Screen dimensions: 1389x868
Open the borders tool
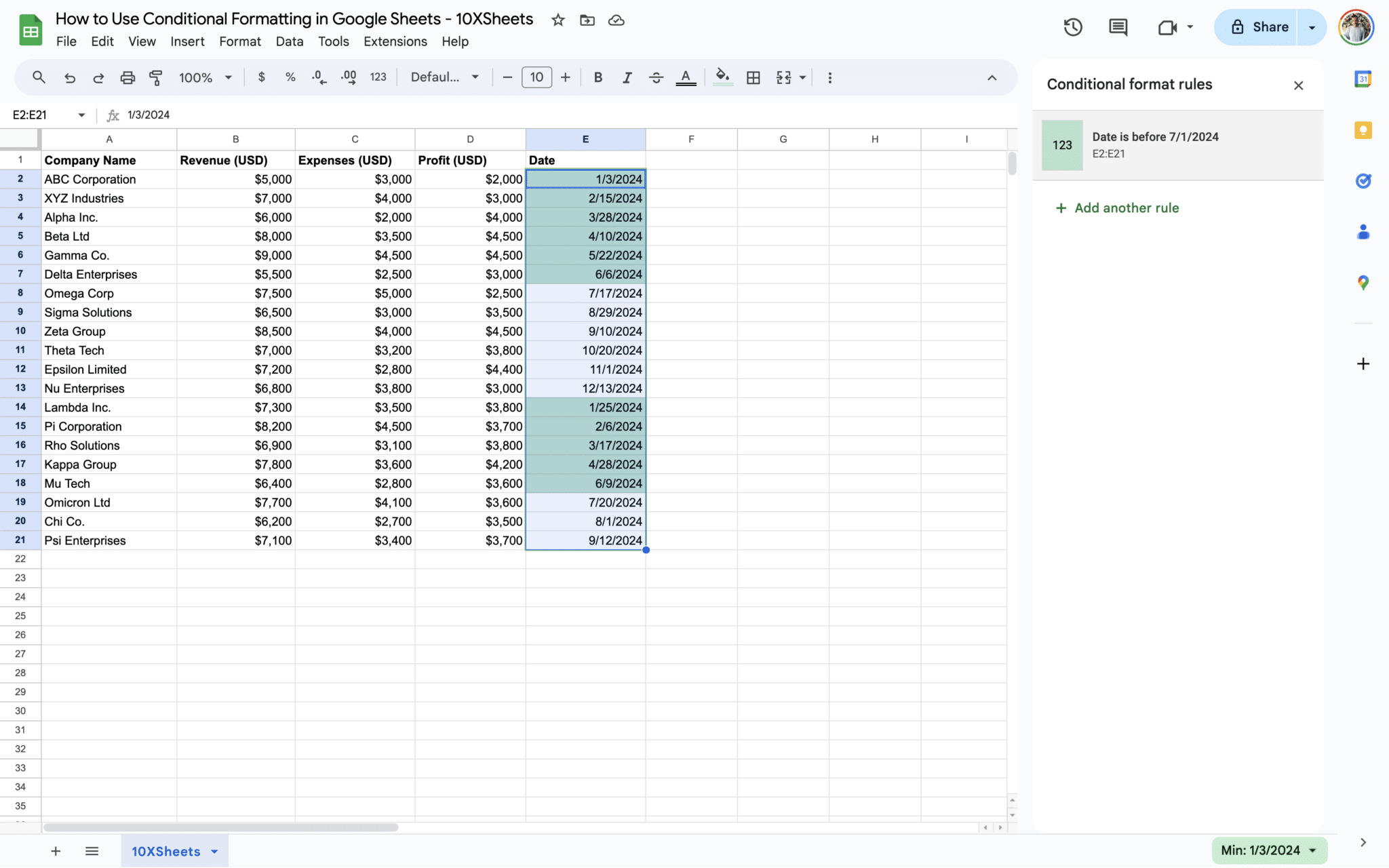point(753,77)
